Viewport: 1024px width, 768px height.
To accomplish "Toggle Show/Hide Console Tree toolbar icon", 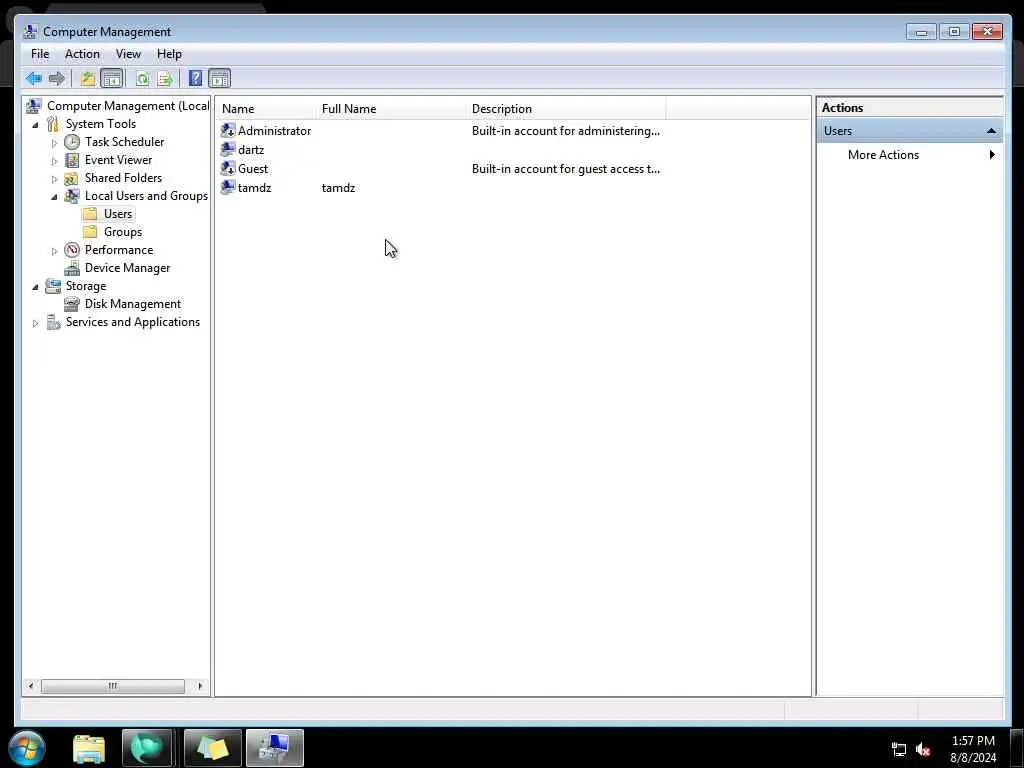I will pyautogui.click(x=112, y=79).
